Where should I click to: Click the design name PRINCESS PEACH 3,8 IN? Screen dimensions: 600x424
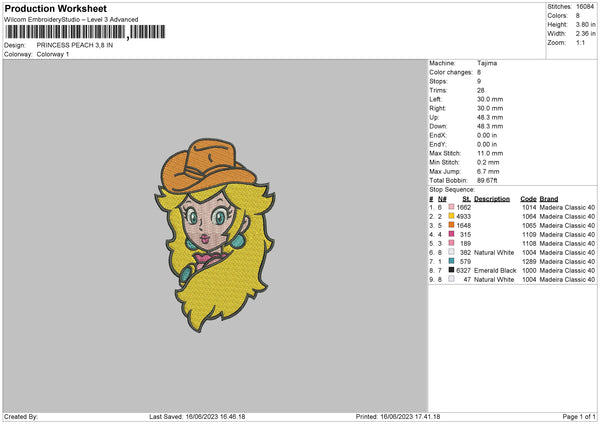(75, 45)
